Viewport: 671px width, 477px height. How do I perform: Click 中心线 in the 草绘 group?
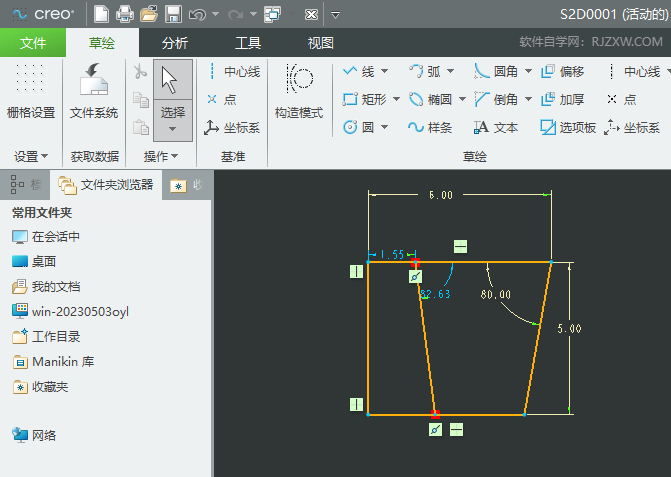[x=635, y=71]
